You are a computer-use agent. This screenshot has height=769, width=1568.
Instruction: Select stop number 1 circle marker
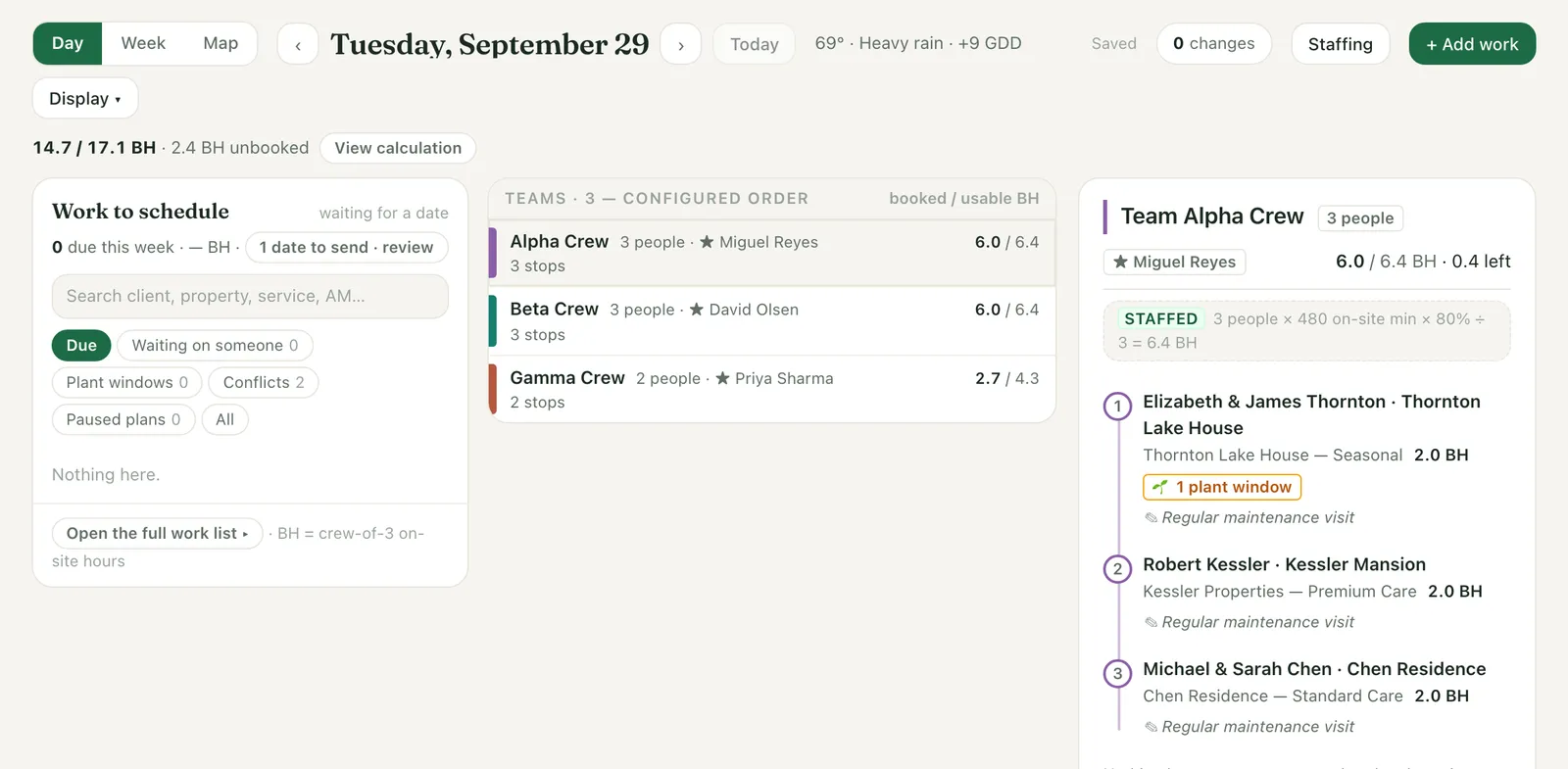pos(1117,406)
